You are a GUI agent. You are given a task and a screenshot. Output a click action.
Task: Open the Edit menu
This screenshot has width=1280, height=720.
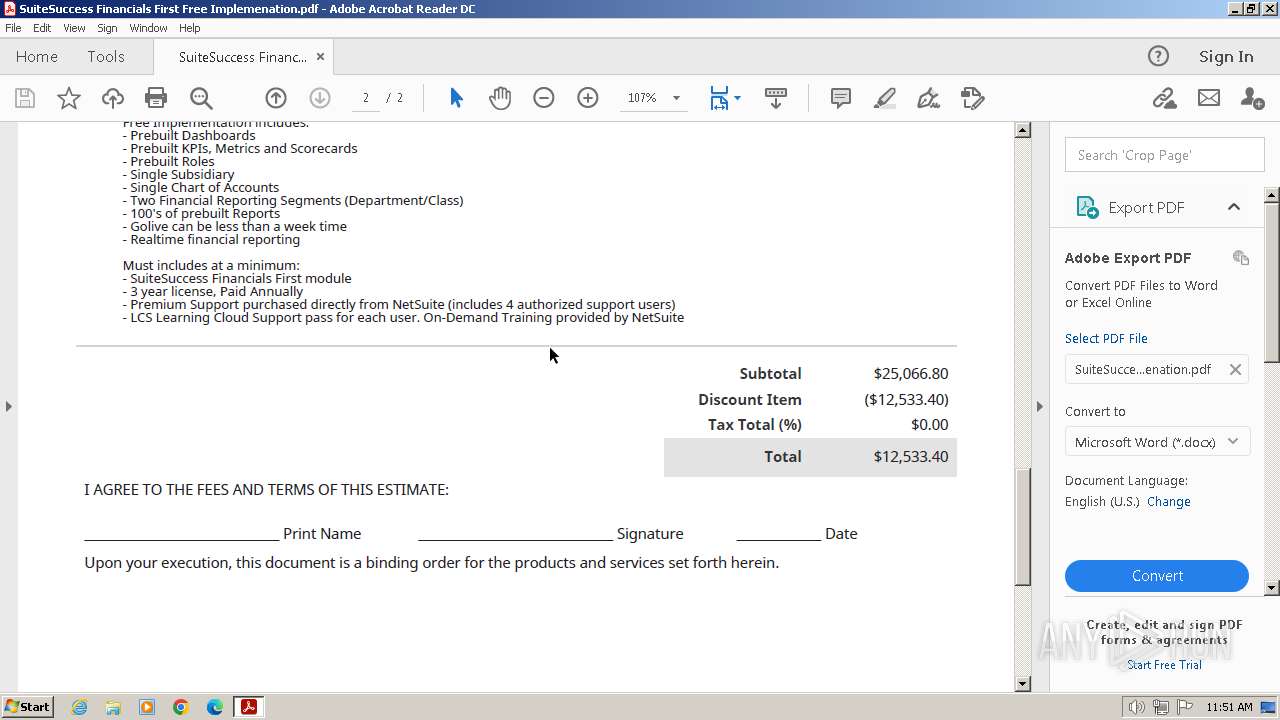pos(42,28)
